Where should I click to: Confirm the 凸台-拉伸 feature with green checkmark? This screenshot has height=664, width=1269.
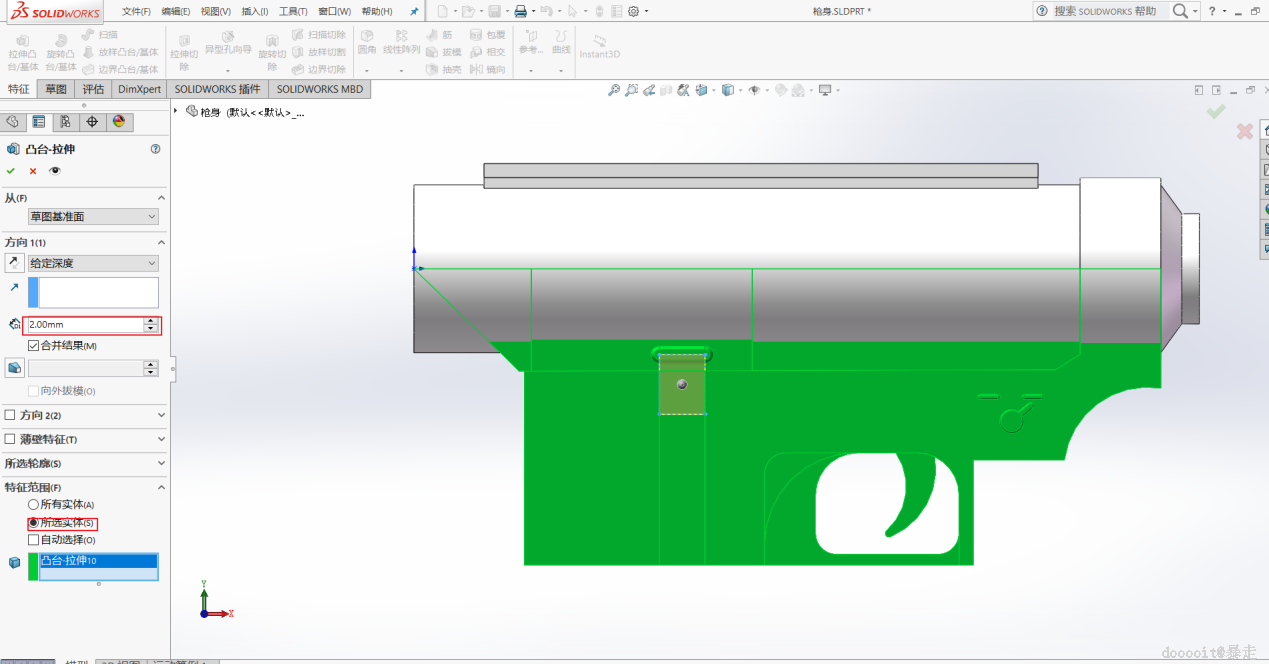coord(11,171)
